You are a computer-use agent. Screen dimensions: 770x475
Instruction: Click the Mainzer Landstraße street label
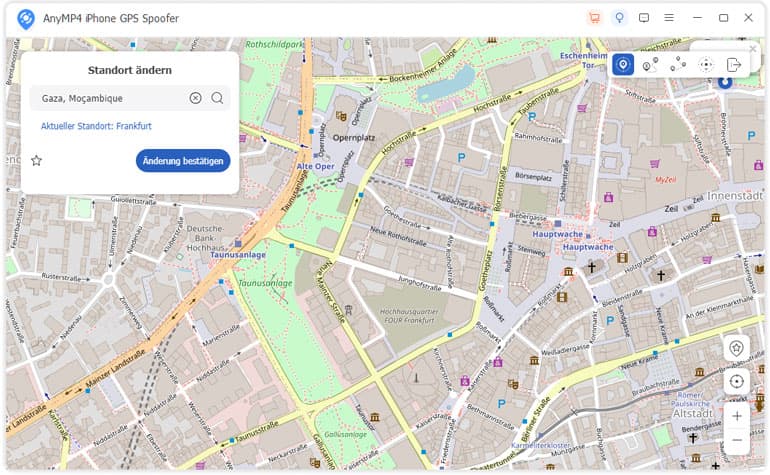pyautogui.click(x=115, y=368)
